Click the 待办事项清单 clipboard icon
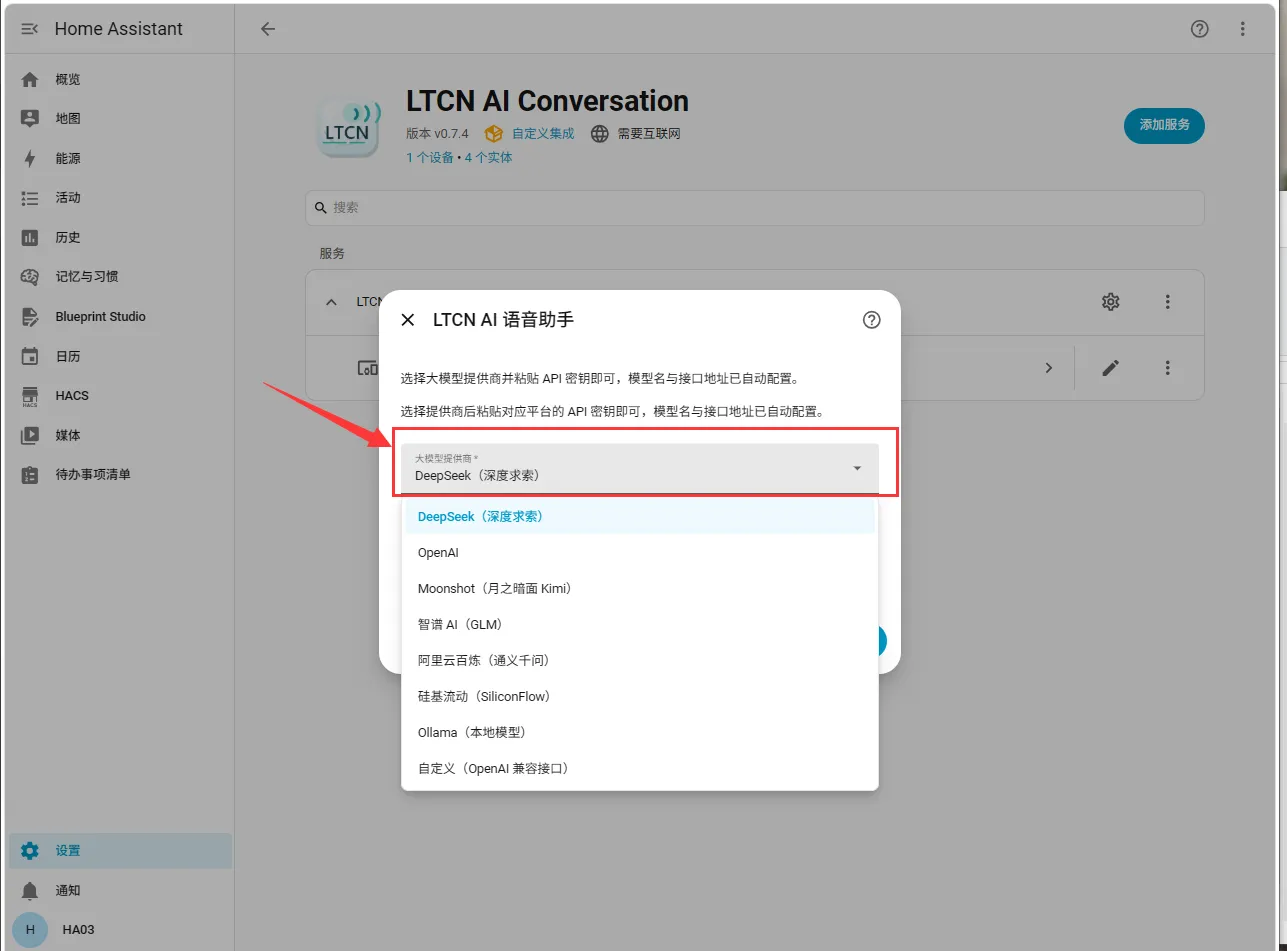This screenshot has height=951, width=1287. 30,474
